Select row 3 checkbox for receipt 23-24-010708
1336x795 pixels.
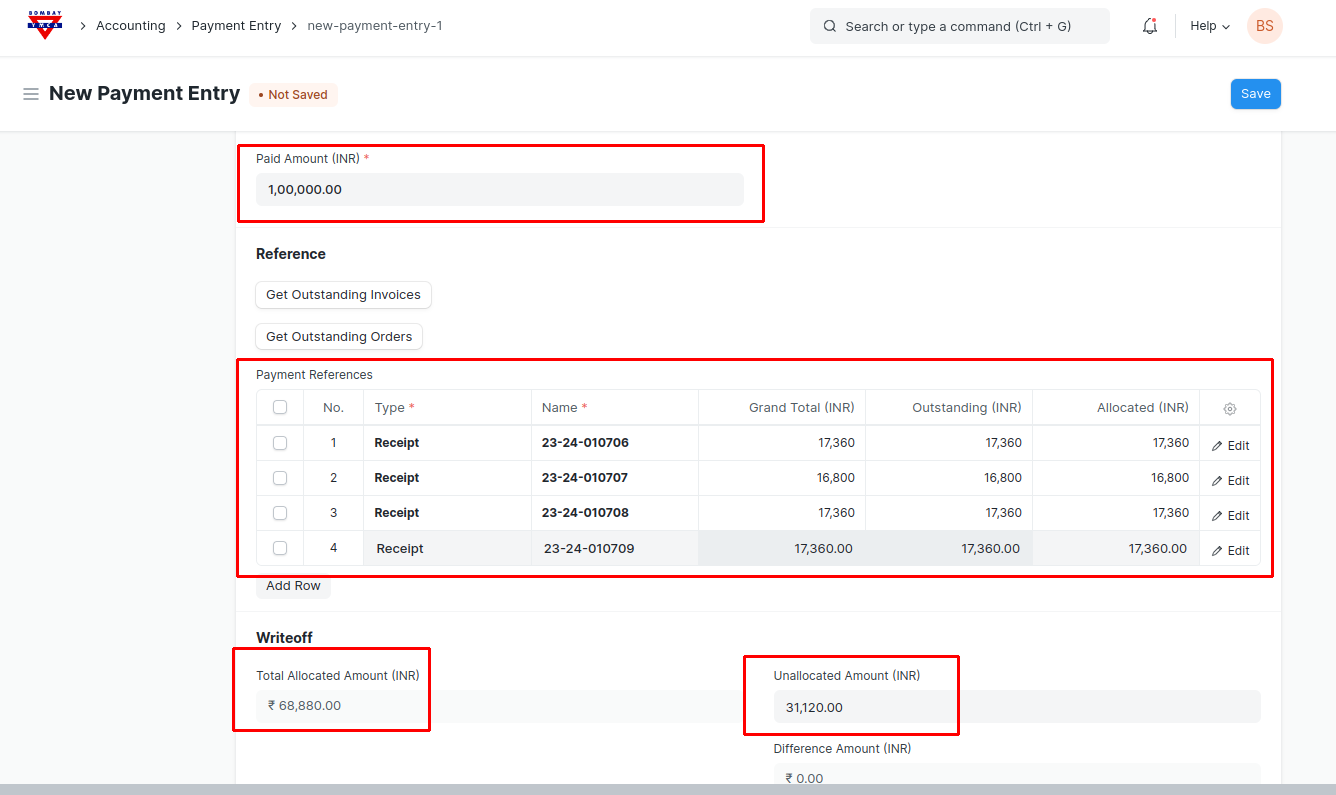click(280, 513)
